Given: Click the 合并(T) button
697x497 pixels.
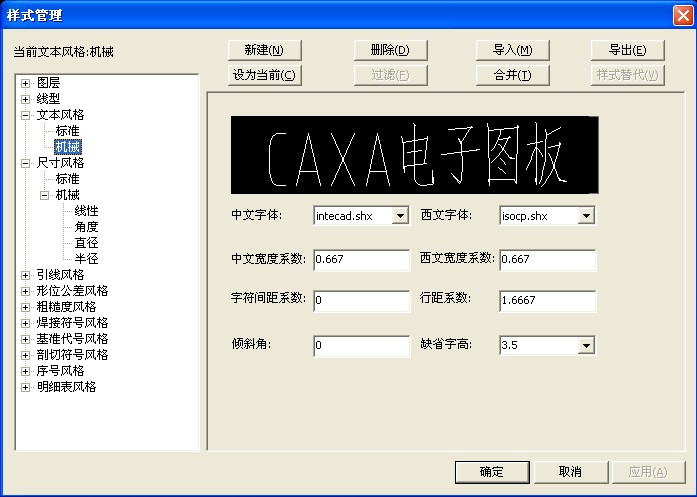Looking at the screenshot, I should (x=513, y=75).
